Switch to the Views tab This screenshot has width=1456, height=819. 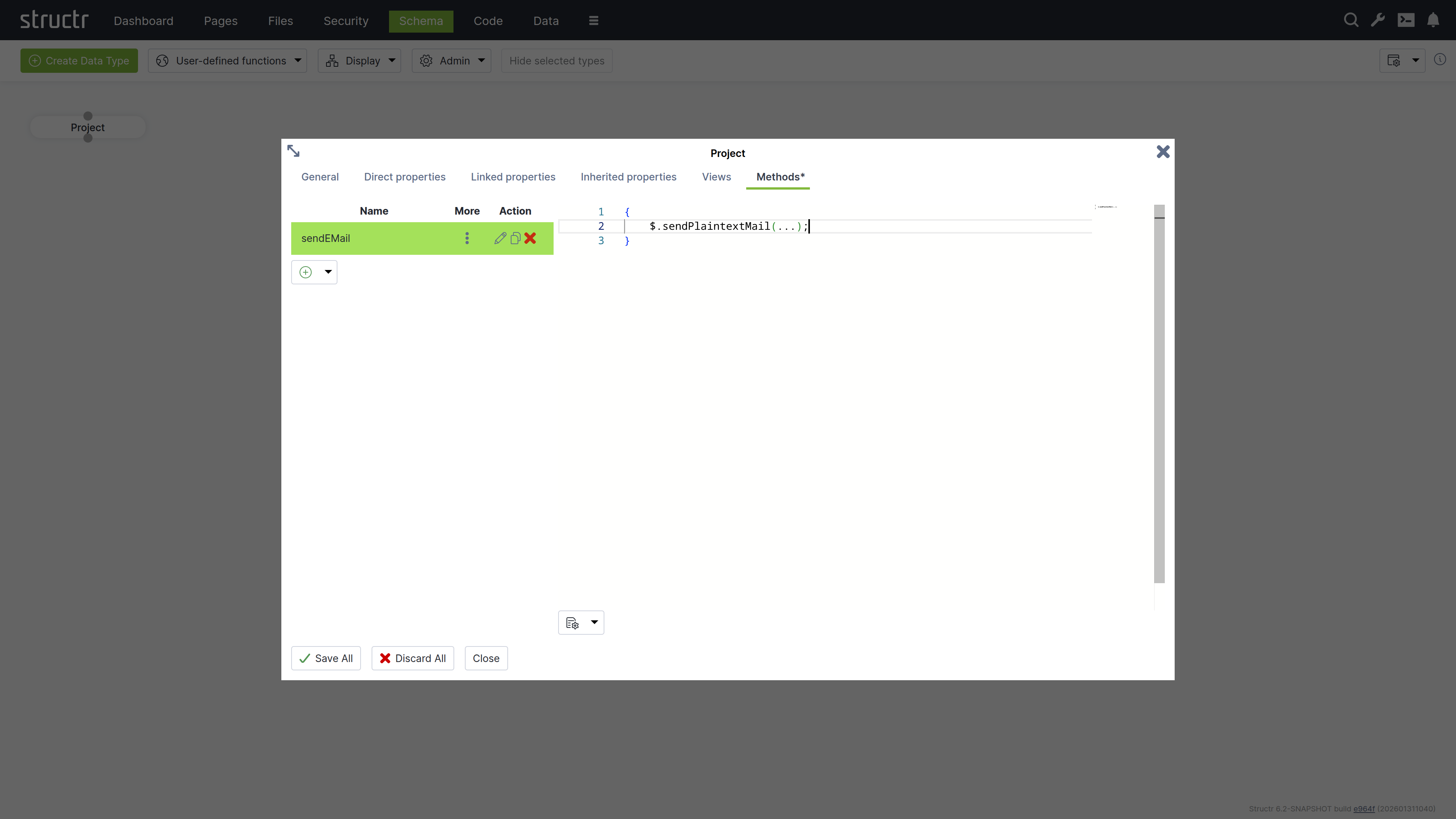[716, 177]
